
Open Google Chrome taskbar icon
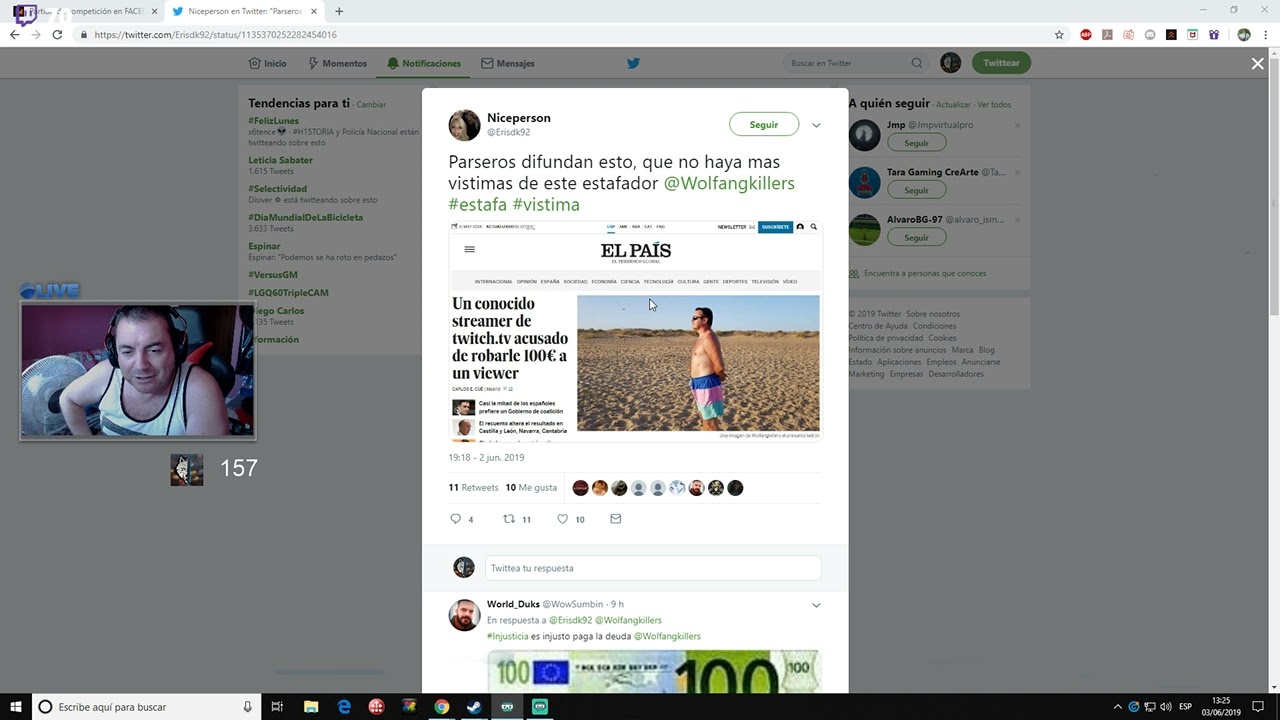pos(441,707)
